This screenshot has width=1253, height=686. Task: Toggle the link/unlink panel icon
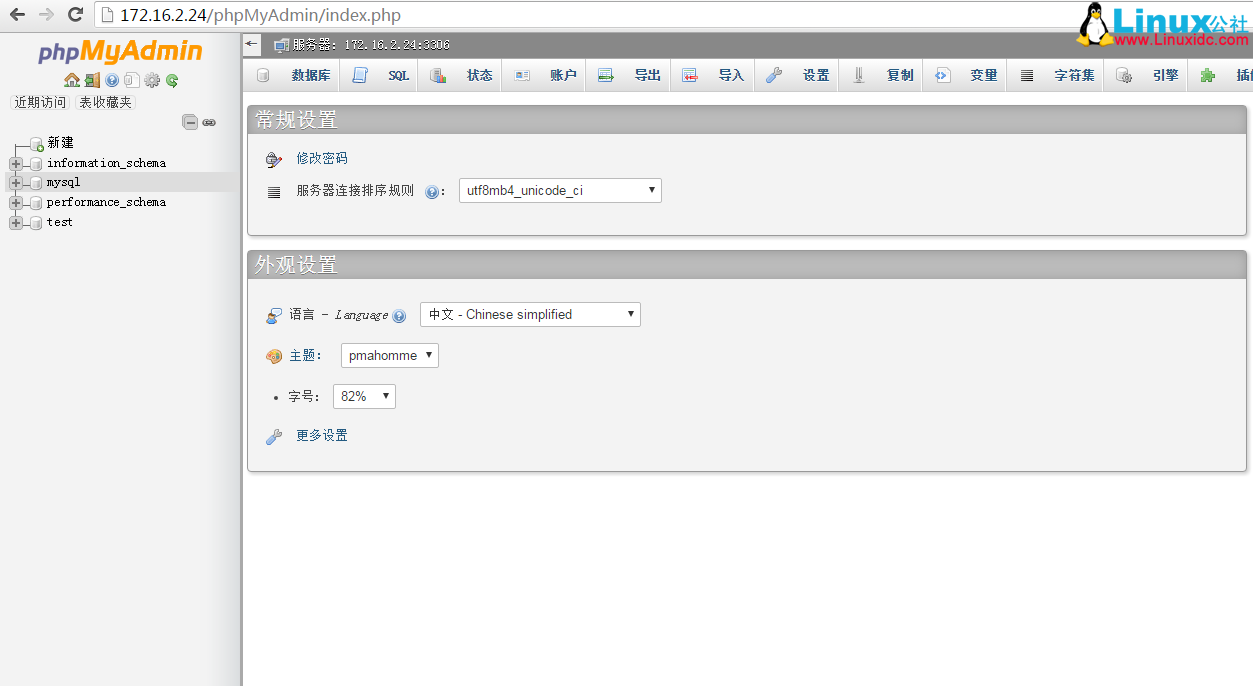pyautogui.click(x=209, y=122)
